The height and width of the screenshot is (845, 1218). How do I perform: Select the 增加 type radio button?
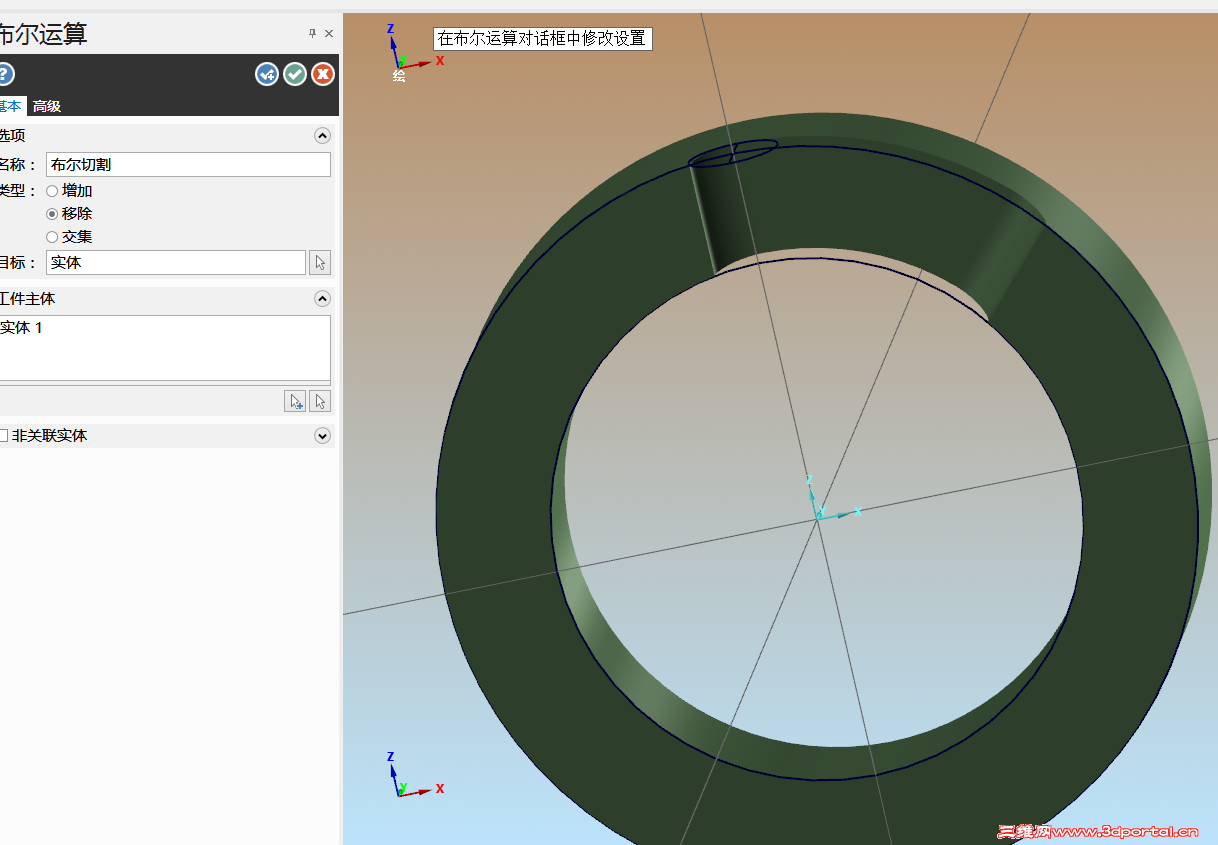[x=52, y=191]
